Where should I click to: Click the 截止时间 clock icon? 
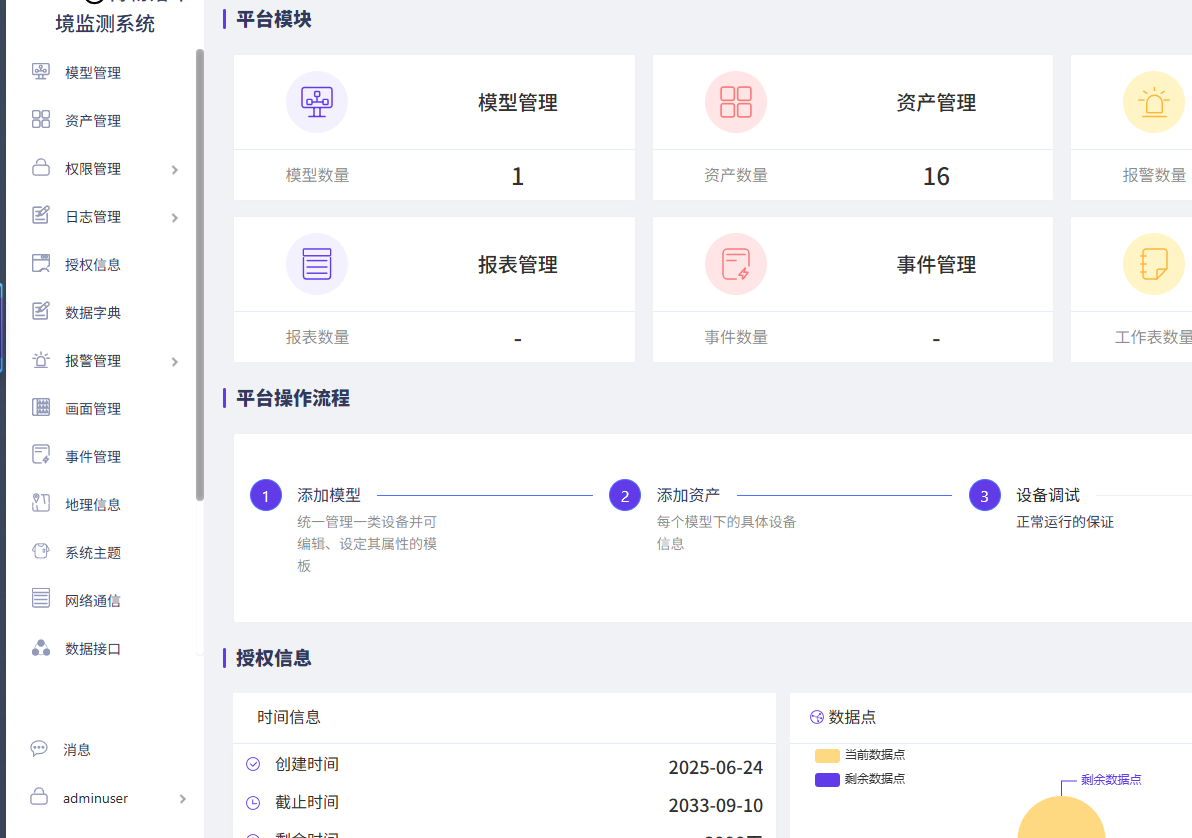[x=253, y=802]
